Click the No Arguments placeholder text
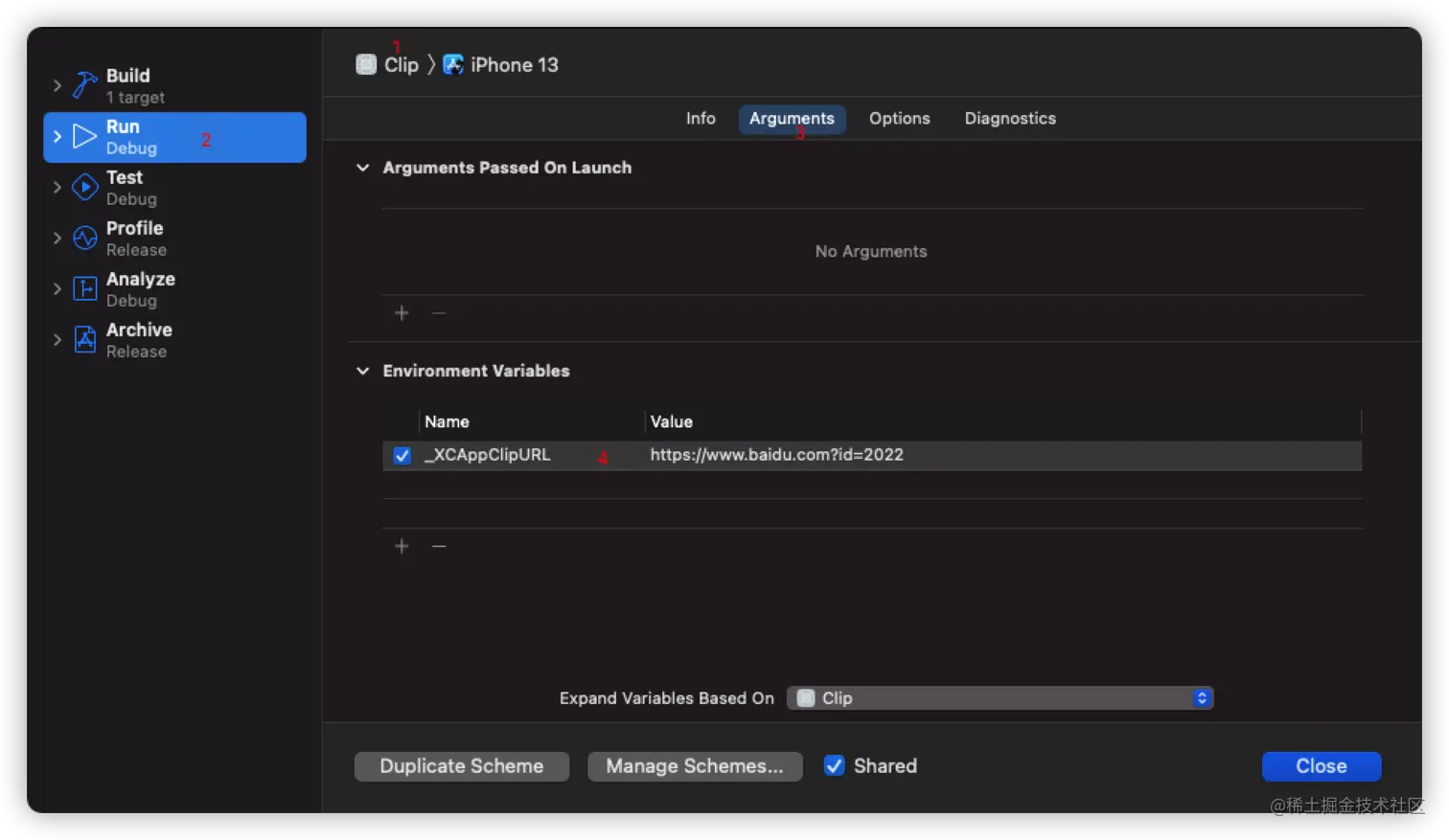 click(871, 251)
